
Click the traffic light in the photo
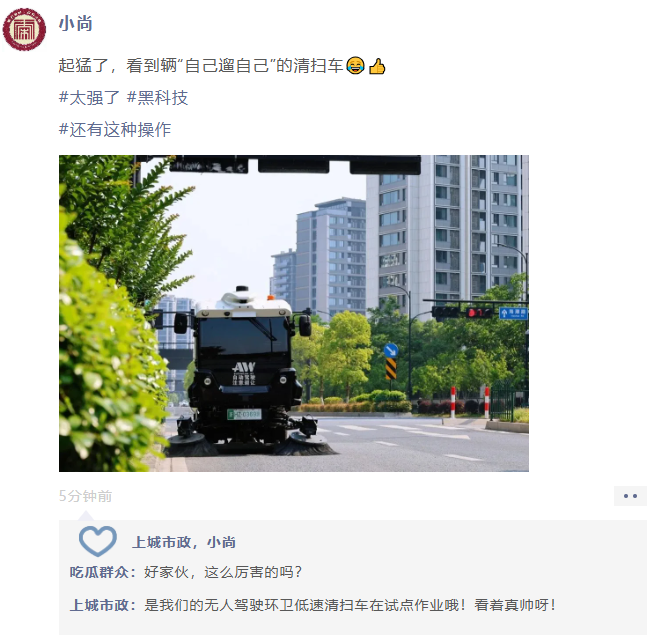tap(462, 312)
